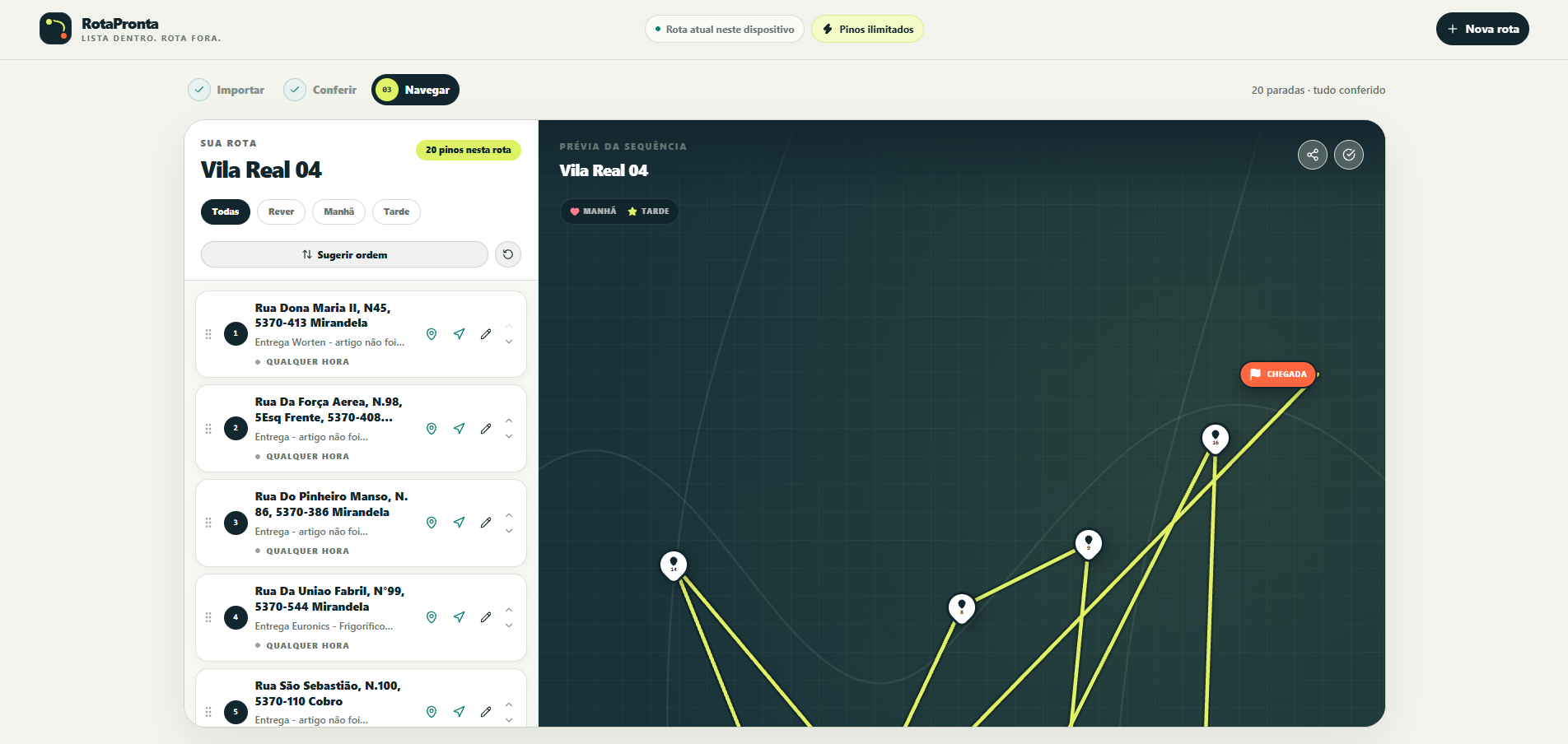Move Rua Dona Maria II stop down
The width and height of the screenshot is (1568, 744).
click(509, 342)
